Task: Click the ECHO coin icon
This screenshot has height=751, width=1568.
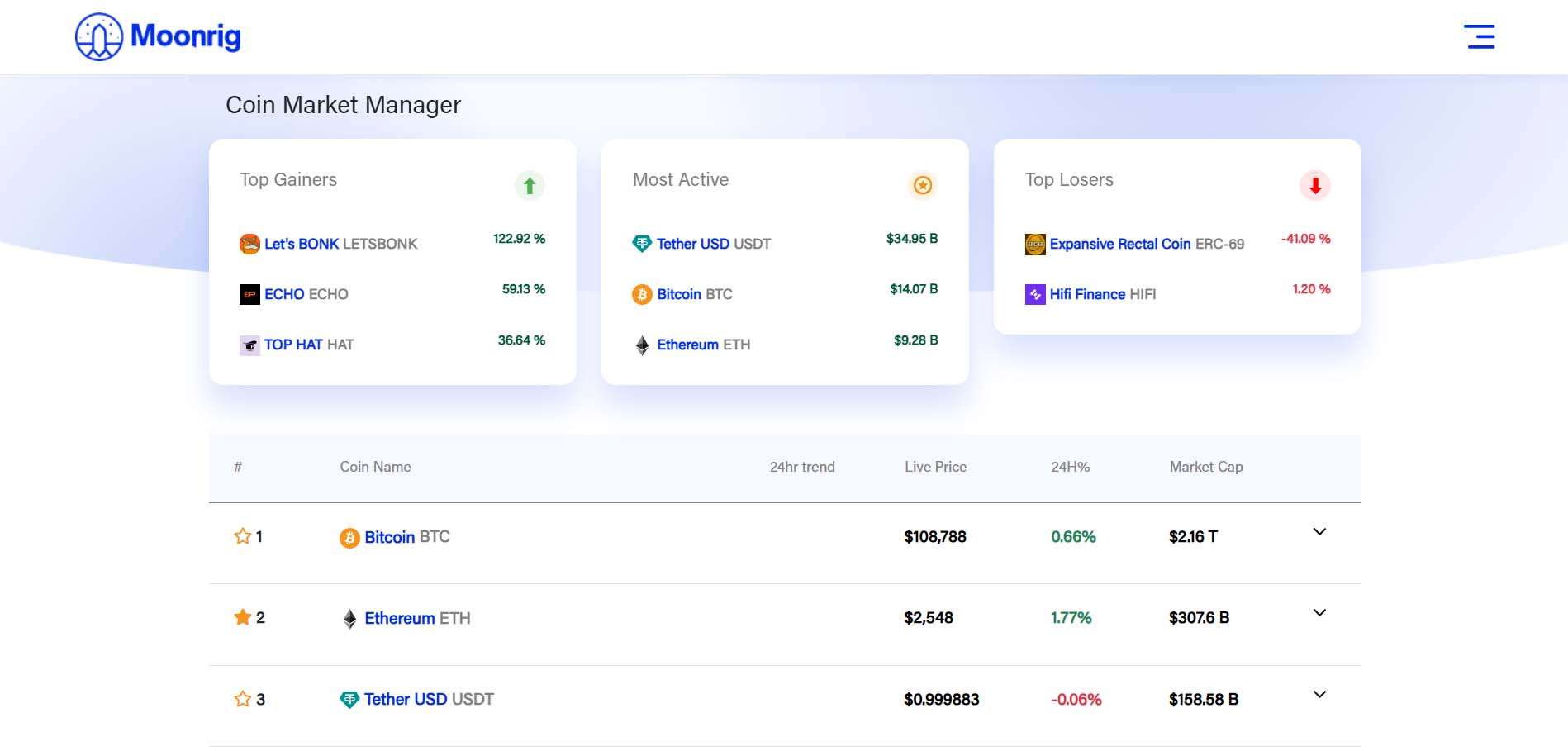Action: tap(249, 294)
